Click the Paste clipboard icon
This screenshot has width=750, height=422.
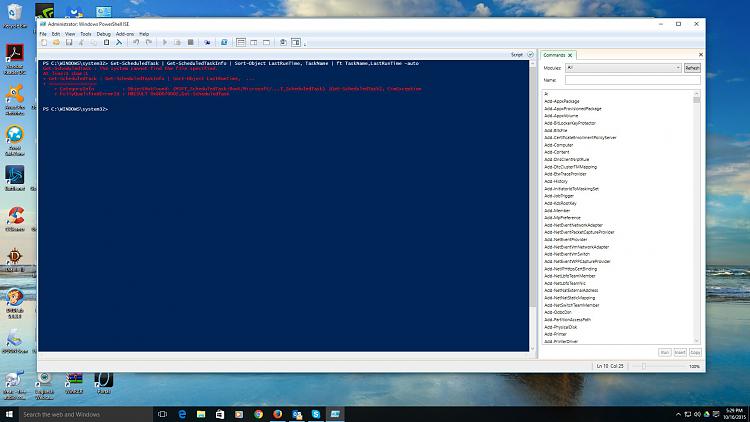click(x=106, y=43)
